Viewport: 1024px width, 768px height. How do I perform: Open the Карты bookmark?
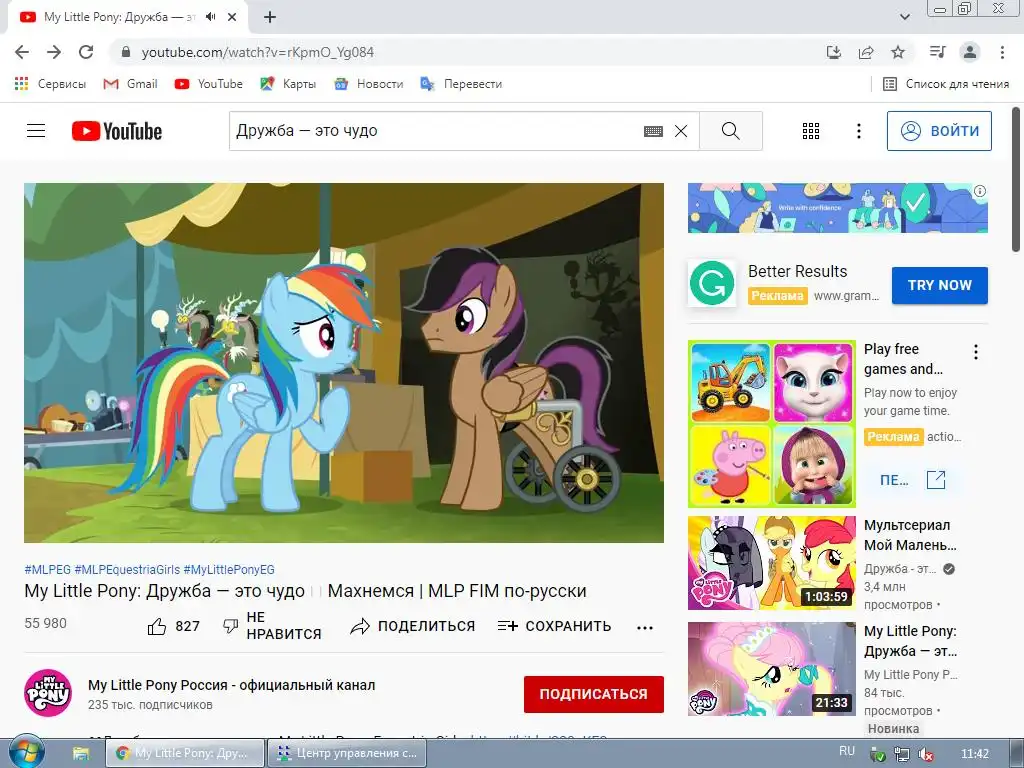click(x=288, y=84)
